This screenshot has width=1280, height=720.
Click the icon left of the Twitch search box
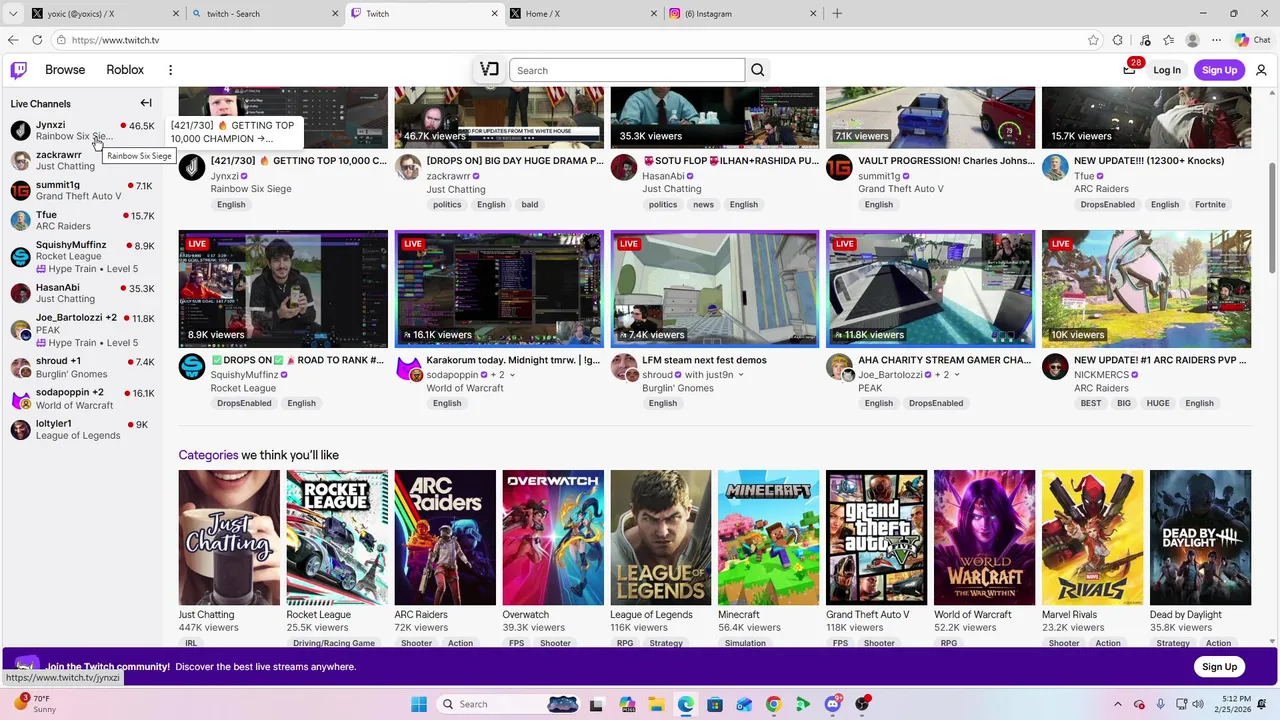489,69
